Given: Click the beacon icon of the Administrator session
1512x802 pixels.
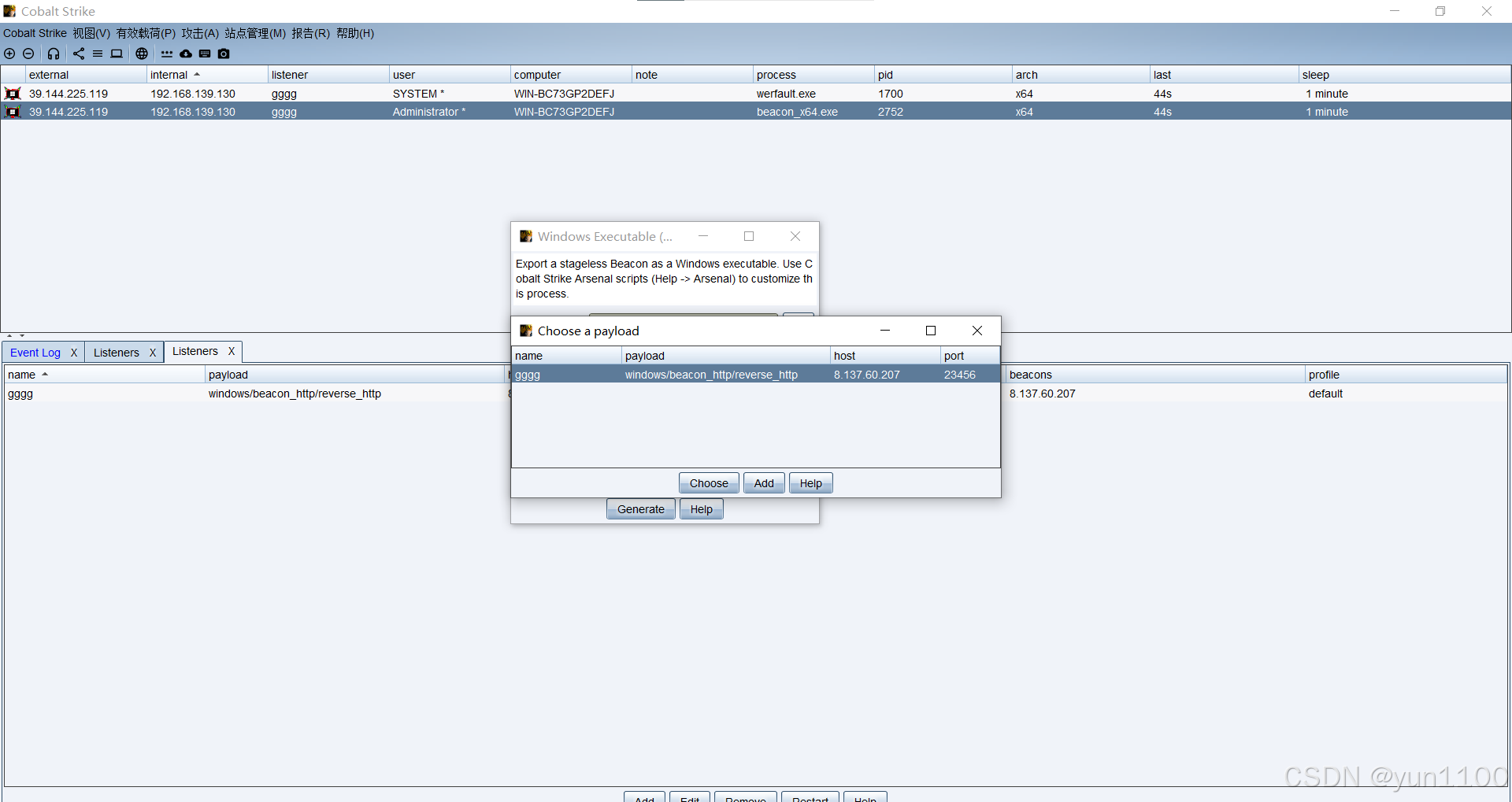Looking at the screenshot, I should (x=13, y=112).
